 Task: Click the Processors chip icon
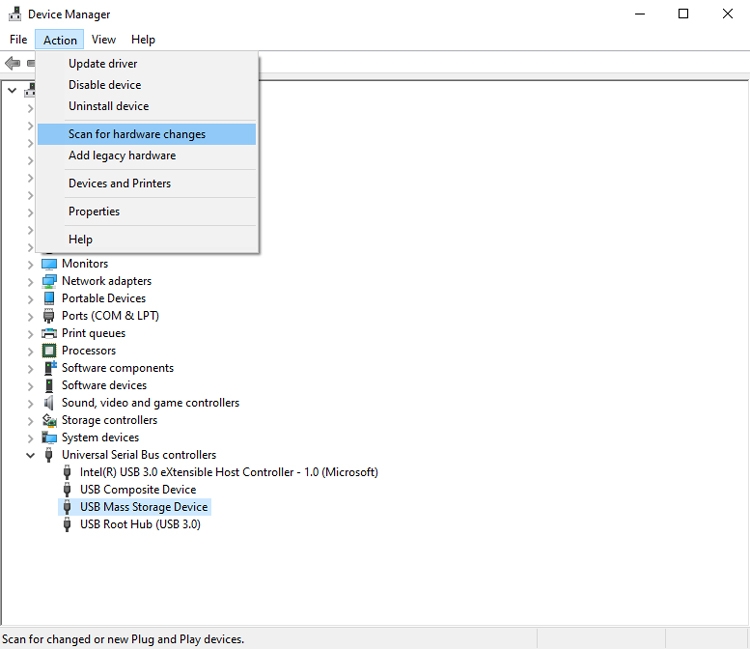(x=49, y=351)
